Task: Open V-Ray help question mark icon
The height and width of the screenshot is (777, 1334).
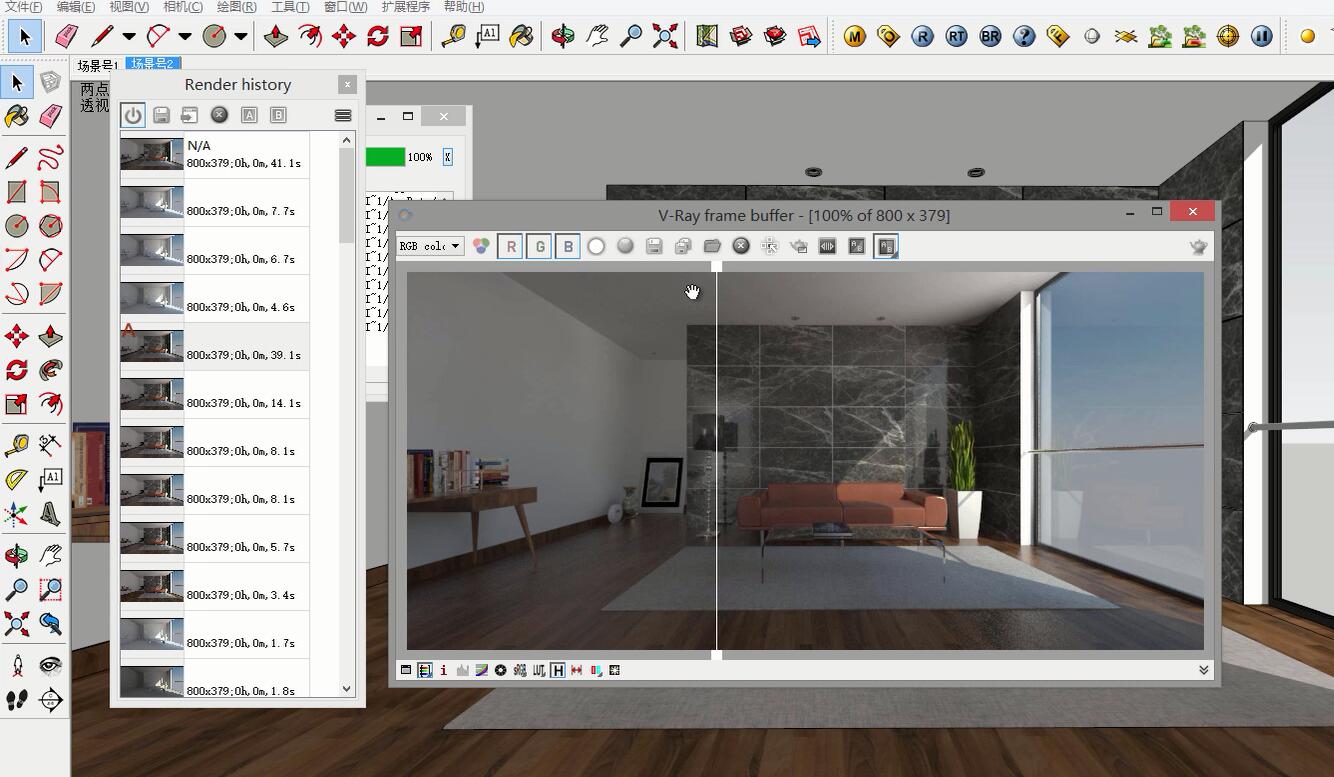Action: (x=1024, y=37)
